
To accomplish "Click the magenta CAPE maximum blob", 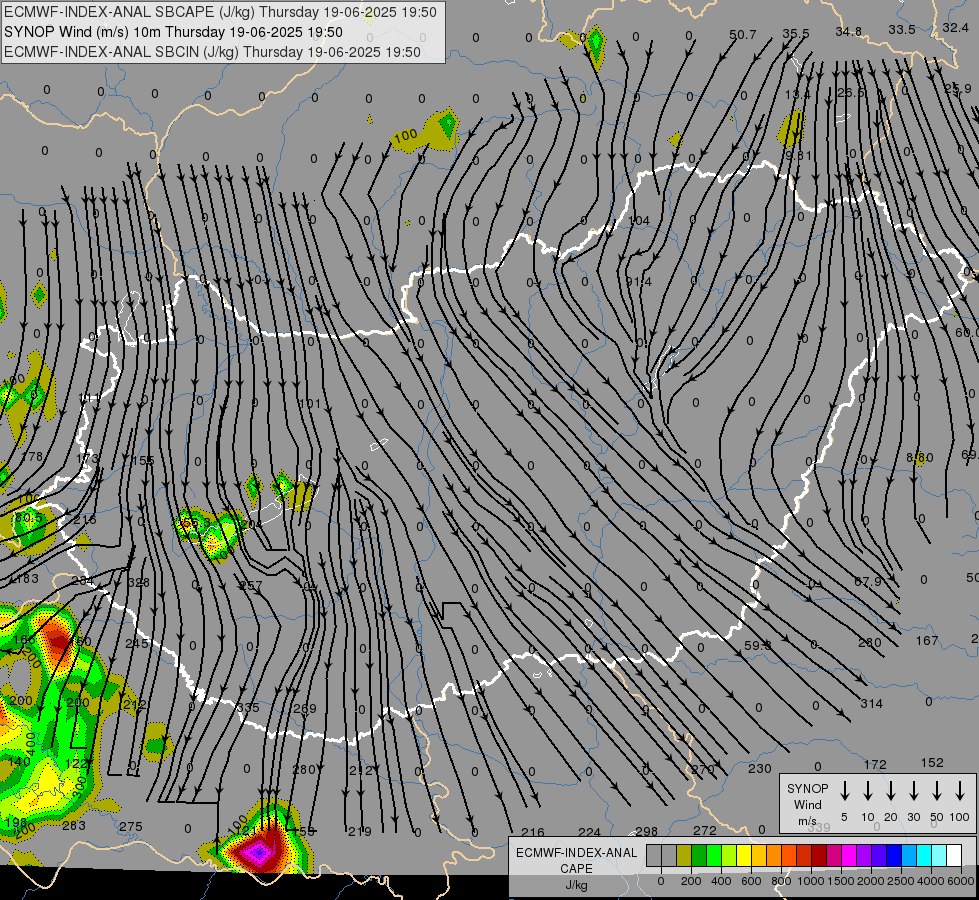I will point(259,851).
